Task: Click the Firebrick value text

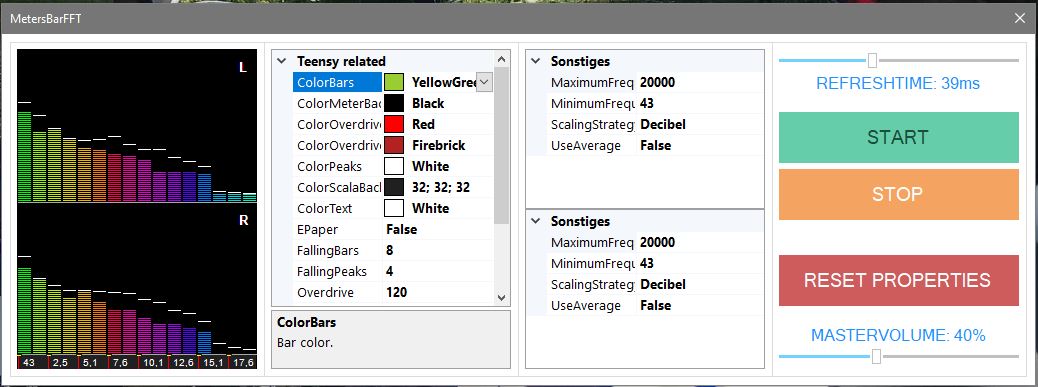Action: click(x=438, y=145)
